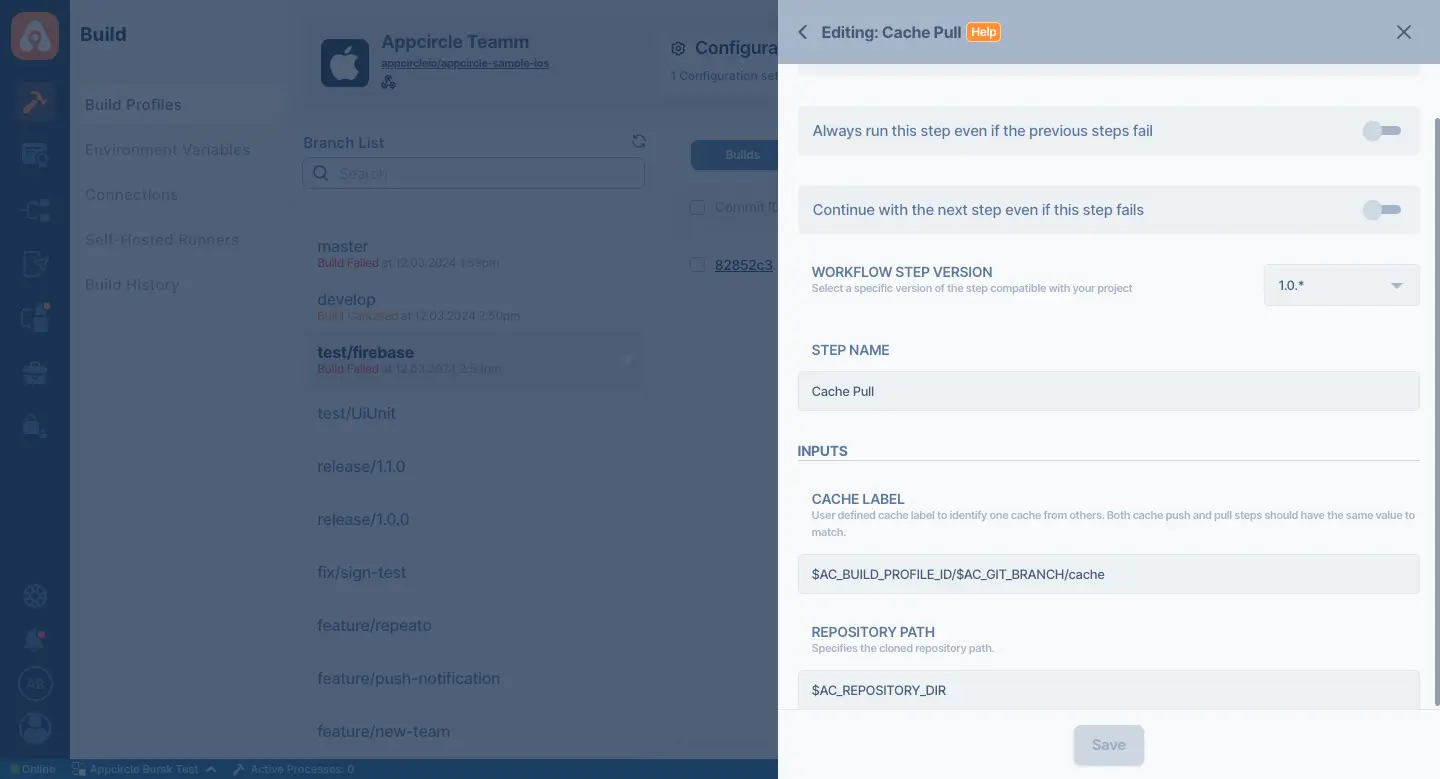1440x779 pixels.
Task: Open the second sidebar module icon below Build
Action: [x=35, y=155]
